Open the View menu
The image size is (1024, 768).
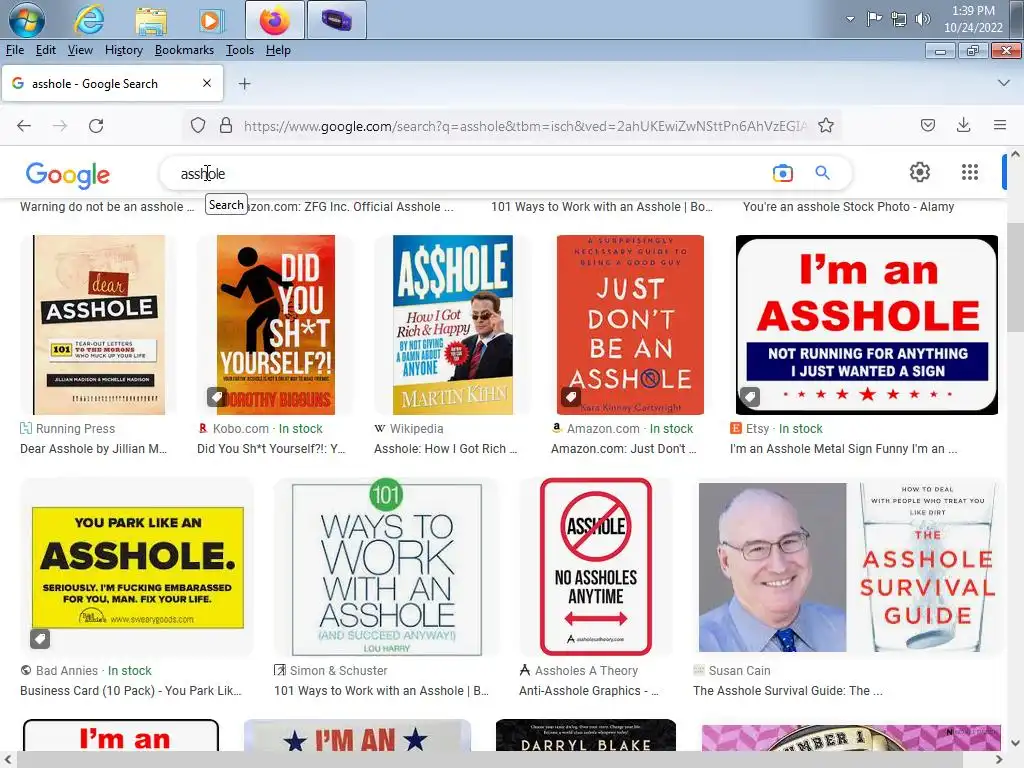pos(80,50)
